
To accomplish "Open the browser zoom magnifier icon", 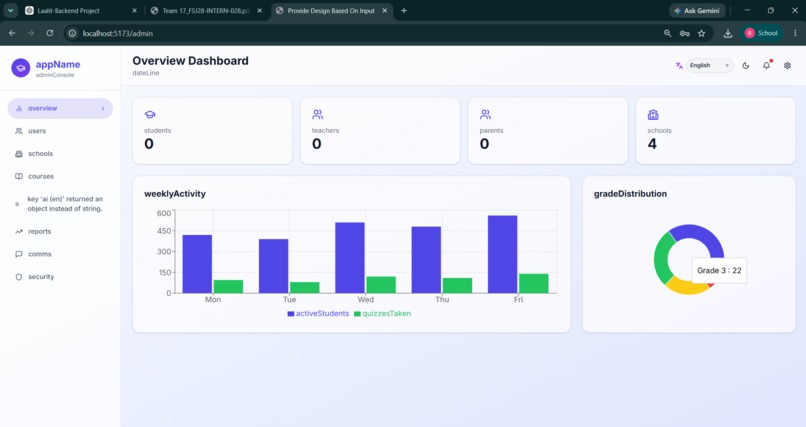I will [x=667, y=33].
